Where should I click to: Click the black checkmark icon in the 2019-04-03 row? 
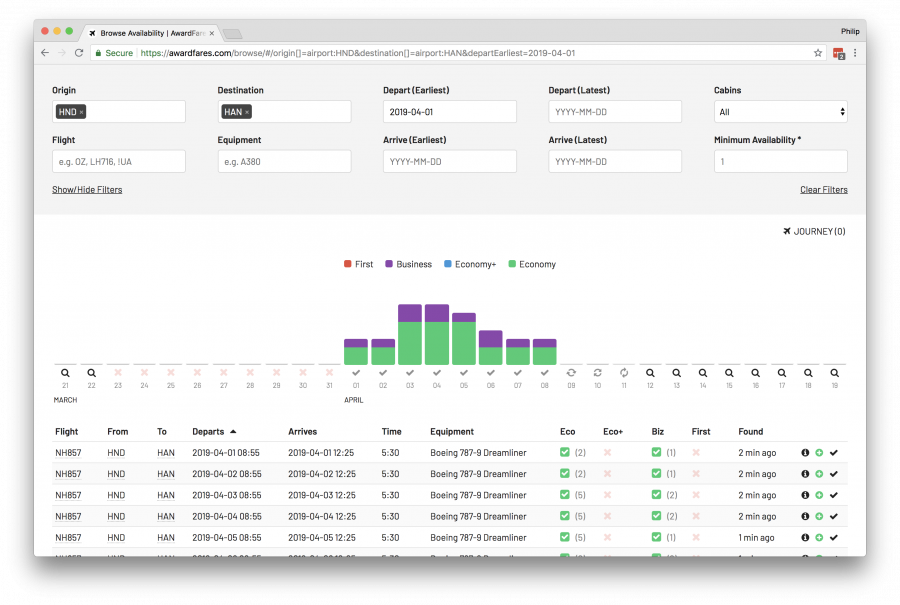coord(833,495)
